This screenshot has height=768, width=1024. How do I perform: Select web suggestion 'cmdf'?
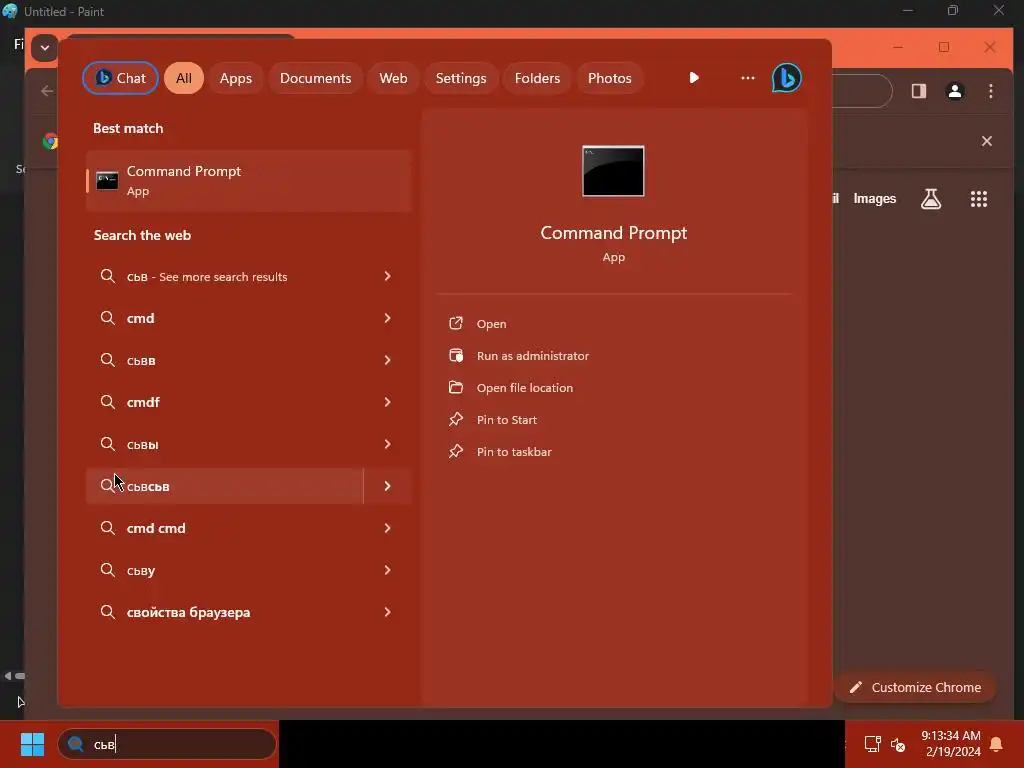[248, 402]
